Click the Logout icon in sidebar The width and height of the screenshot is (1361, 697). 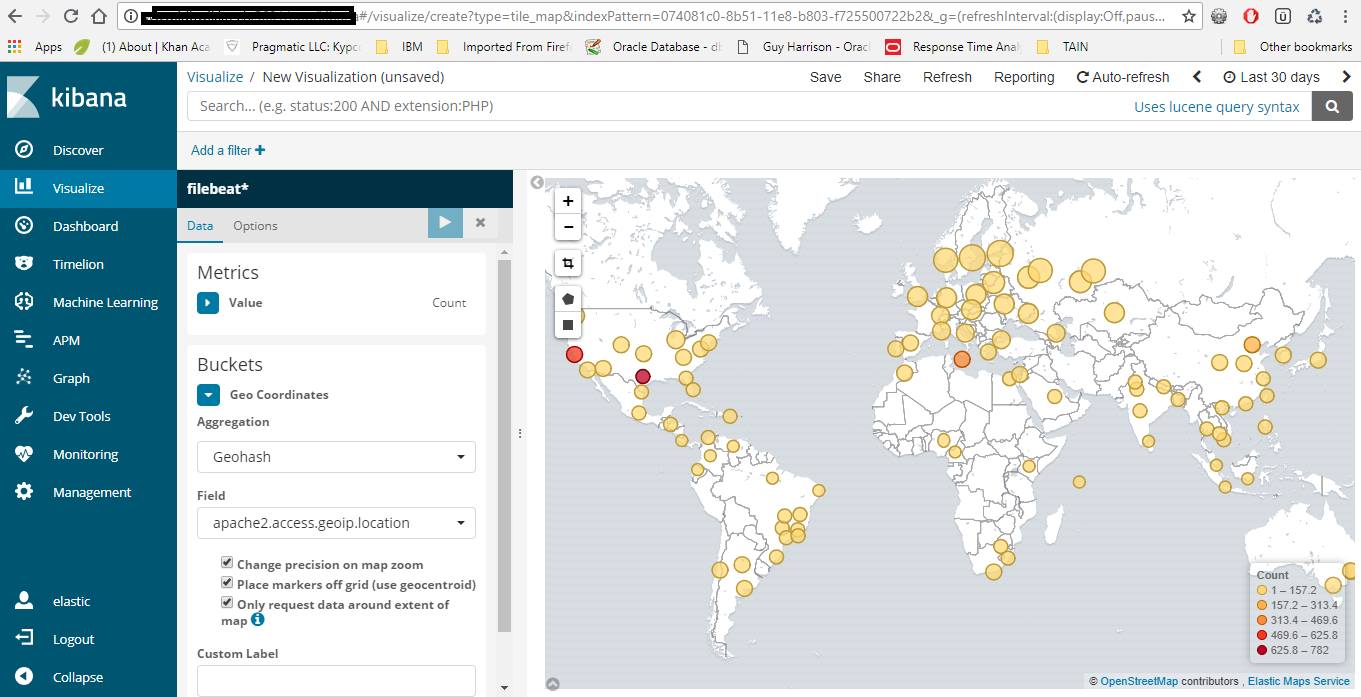[x=25, y=639]
